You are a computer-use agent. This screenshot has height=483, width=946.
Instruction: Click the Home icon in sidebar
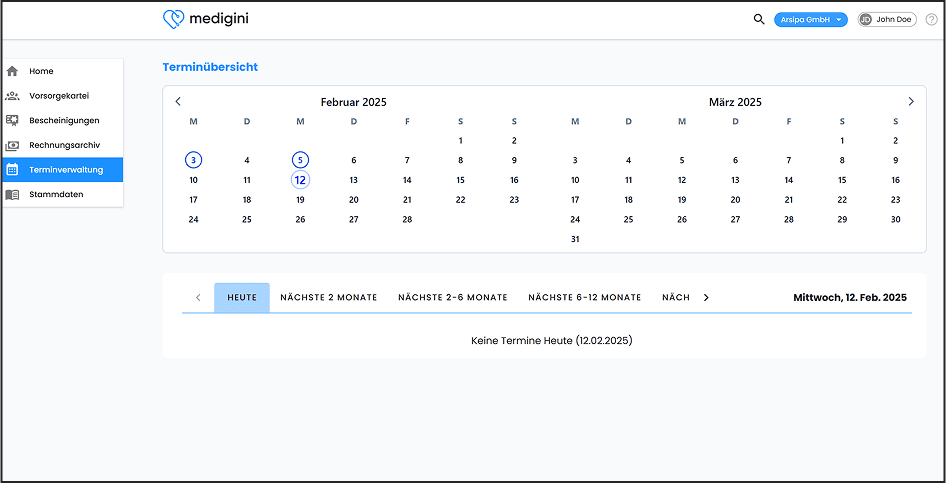tap(12, 71)
